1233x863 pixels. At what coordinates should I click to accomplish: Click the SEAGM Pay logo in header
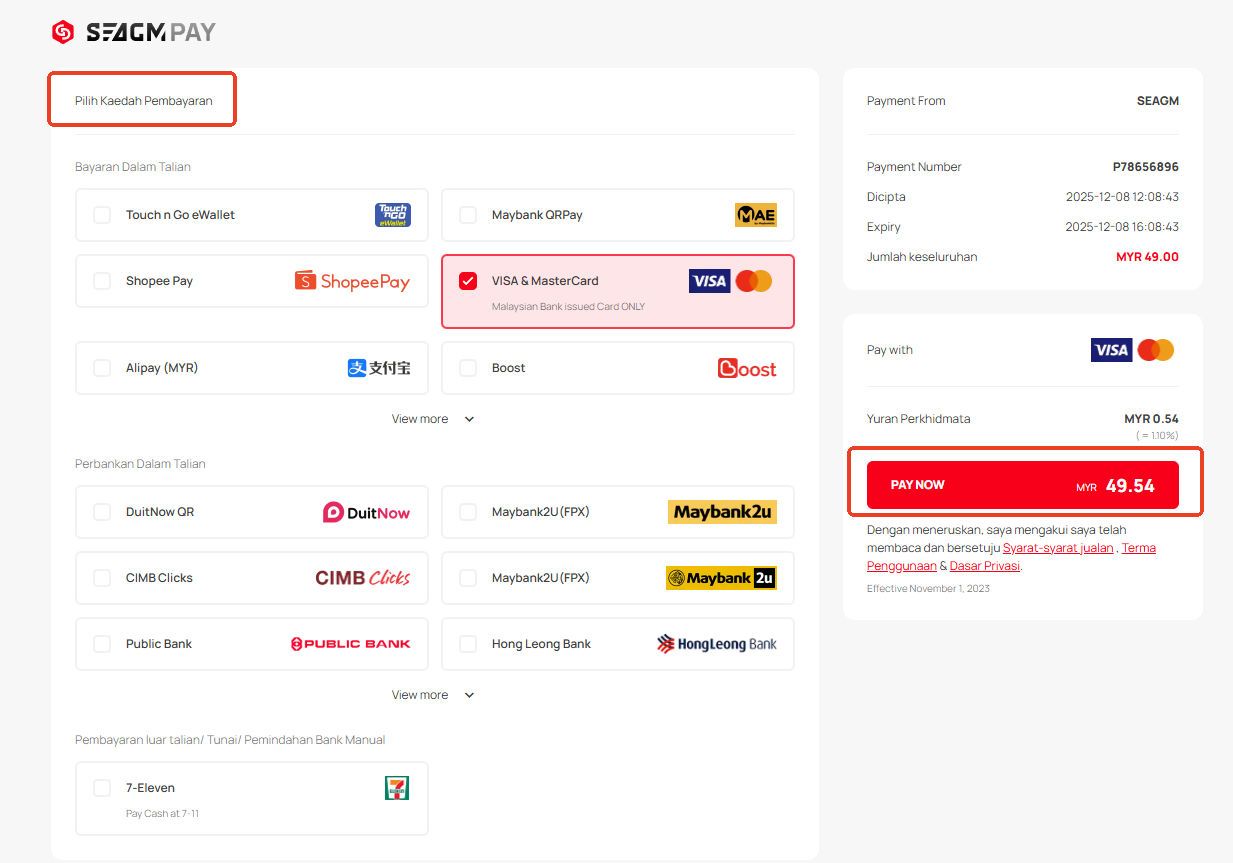coord(134,33)
